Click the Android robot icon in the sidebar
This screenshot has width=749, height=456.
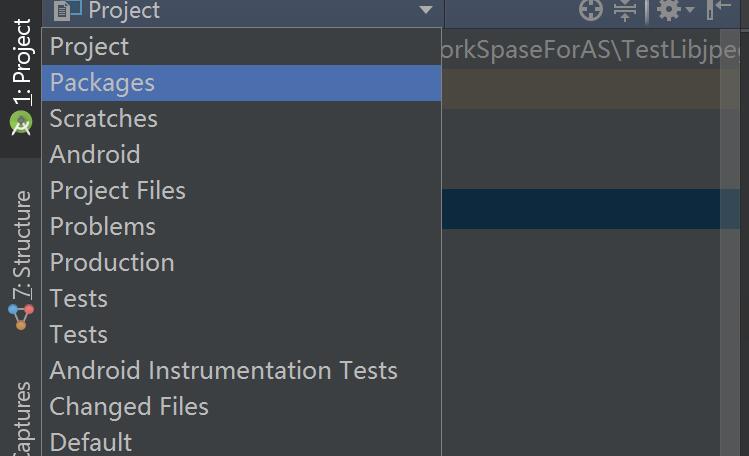click(x=21, y=122)
